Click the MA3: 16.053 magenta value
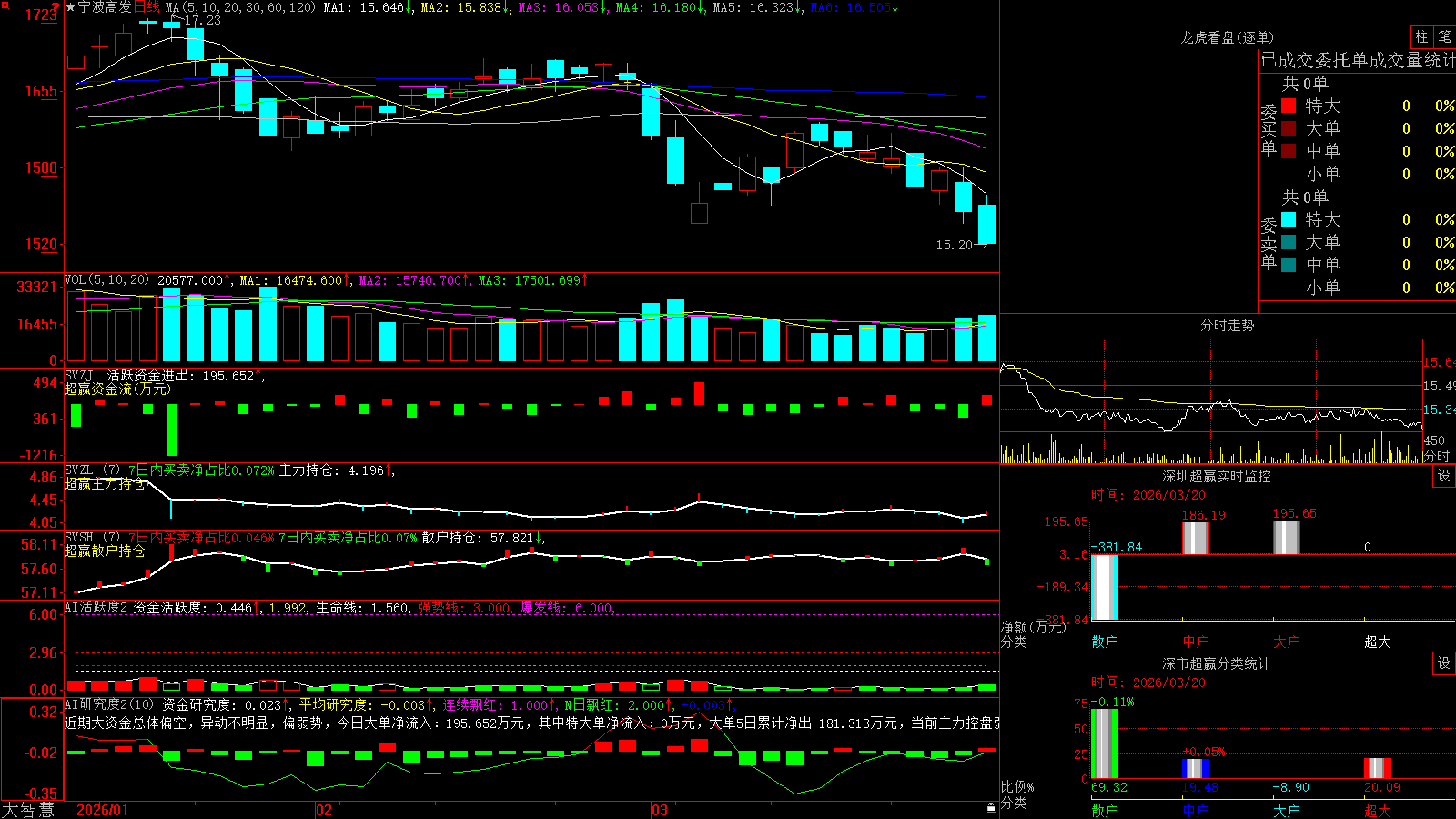The height and width of the screenshot is (819, 1456). point(561,7)
